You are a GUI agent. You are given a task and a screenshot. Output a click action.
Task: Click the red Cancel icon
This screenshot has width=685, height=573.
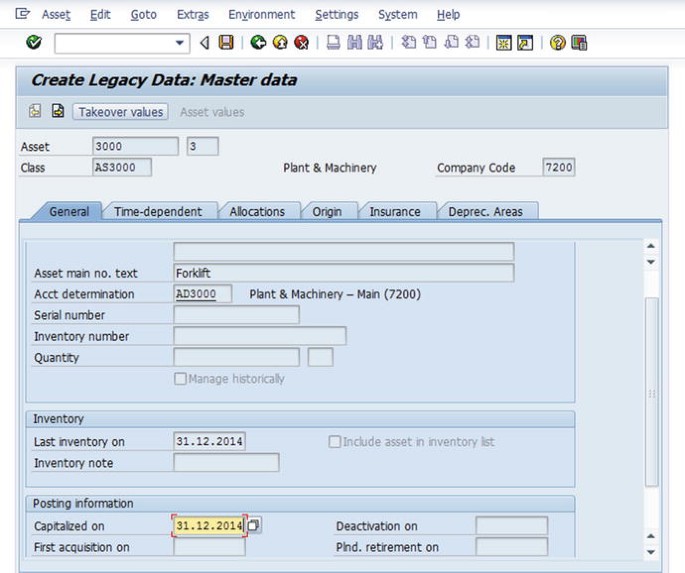point(301,43)
